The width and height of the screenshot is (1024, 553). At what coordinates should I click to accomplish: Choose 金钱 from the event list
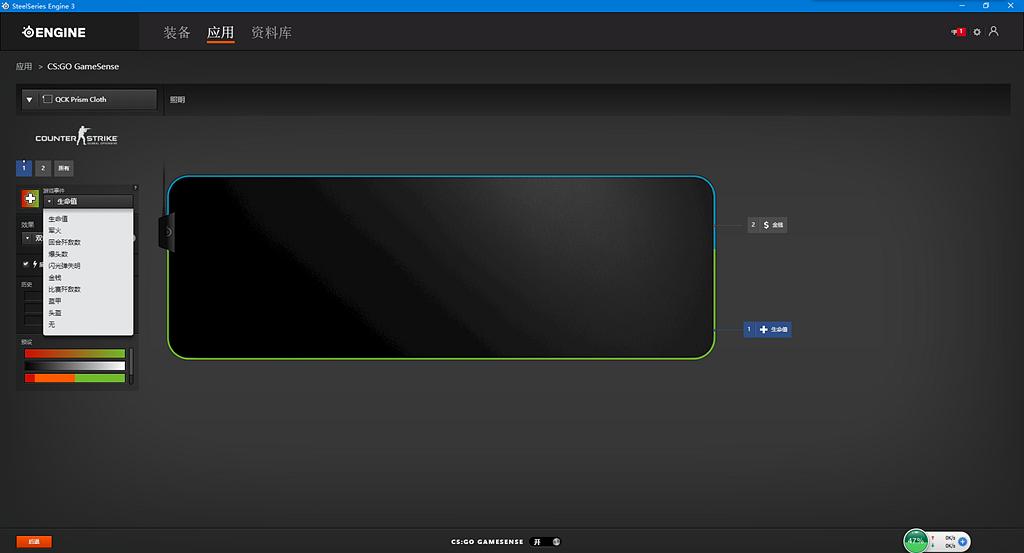88,277
